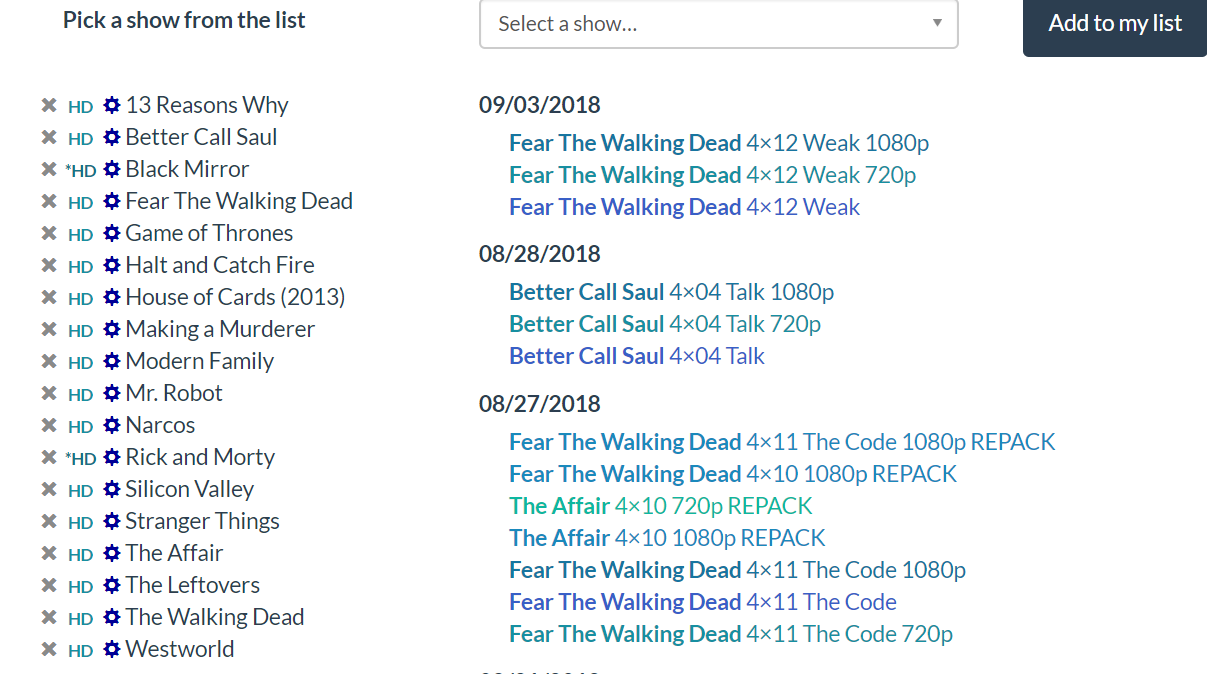
Task: Toggle HD quality for Silicon Valley
Action: click(80, 491)
